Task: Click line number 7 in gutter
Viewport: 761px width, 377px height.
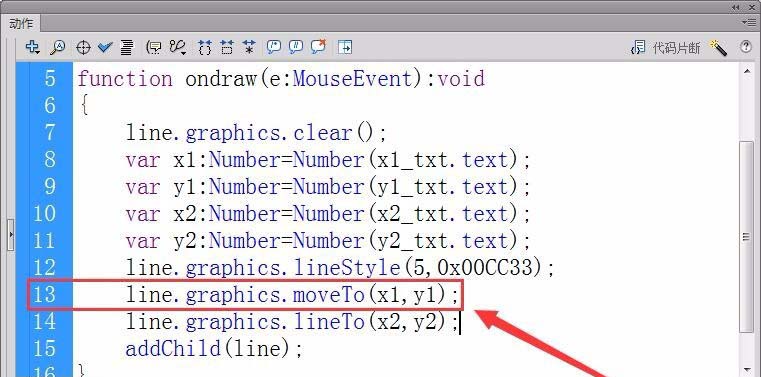Action: [x=50, y=132]
